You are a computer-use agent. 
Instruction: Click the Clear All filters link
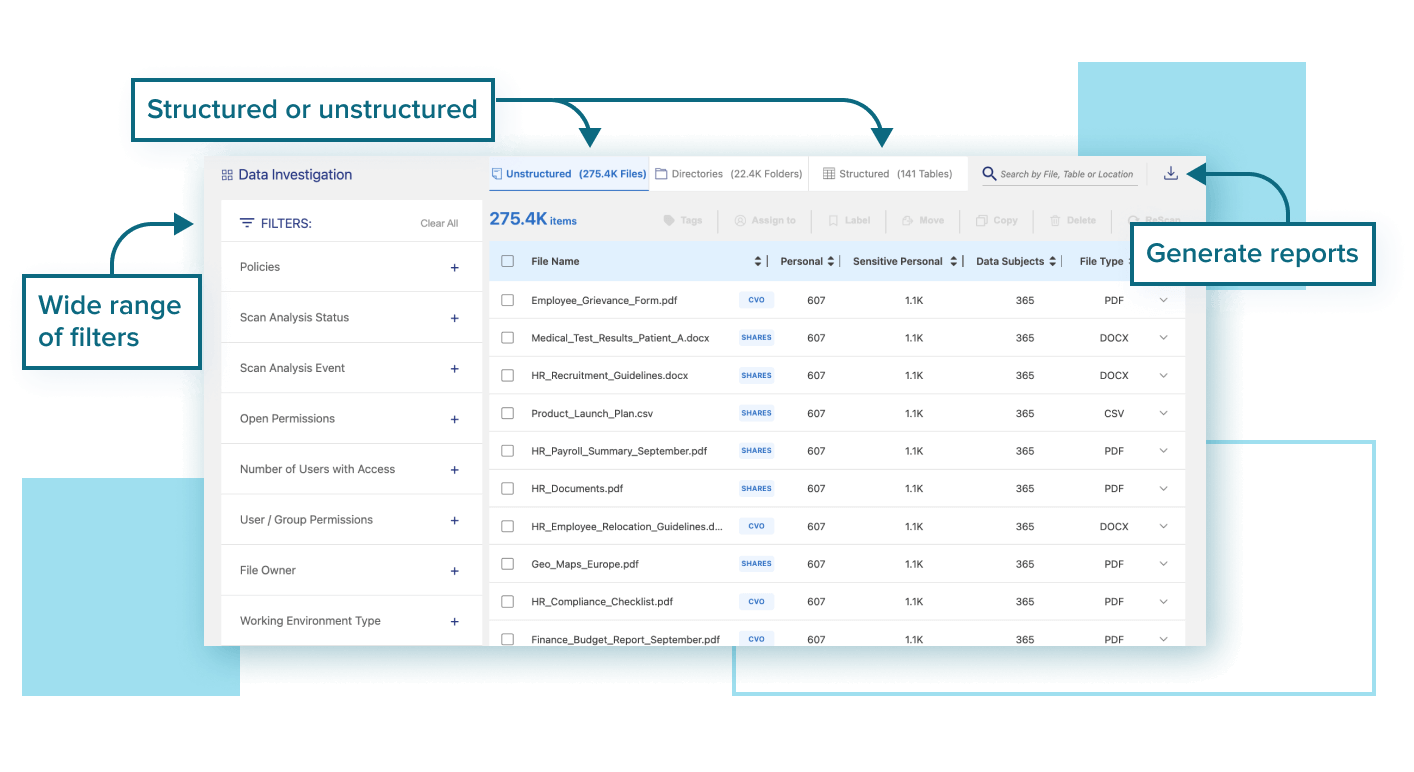pos(439,222)
